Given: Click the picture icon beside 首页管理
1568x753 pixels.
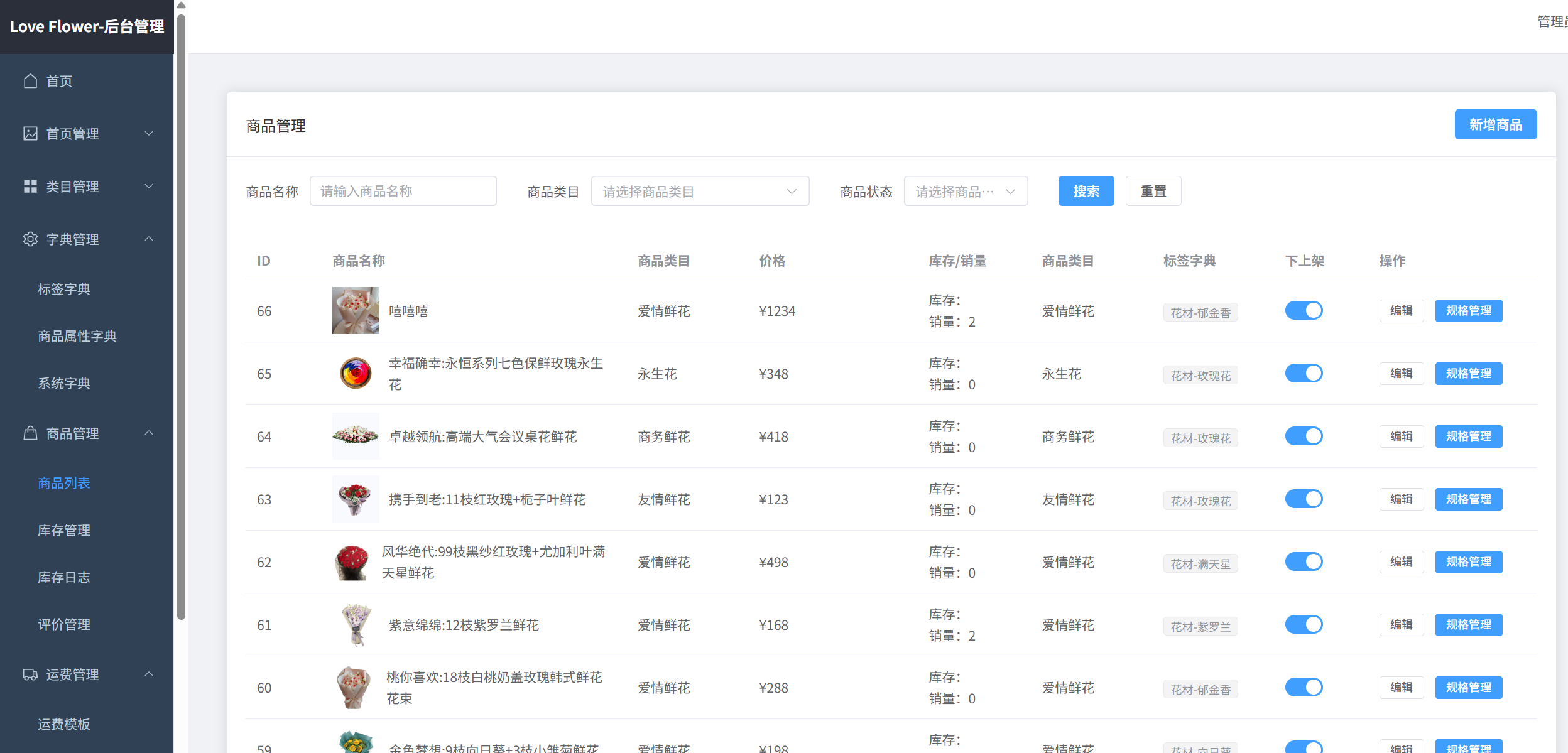Looking at the screenshot, I should [x=30, y=134].
